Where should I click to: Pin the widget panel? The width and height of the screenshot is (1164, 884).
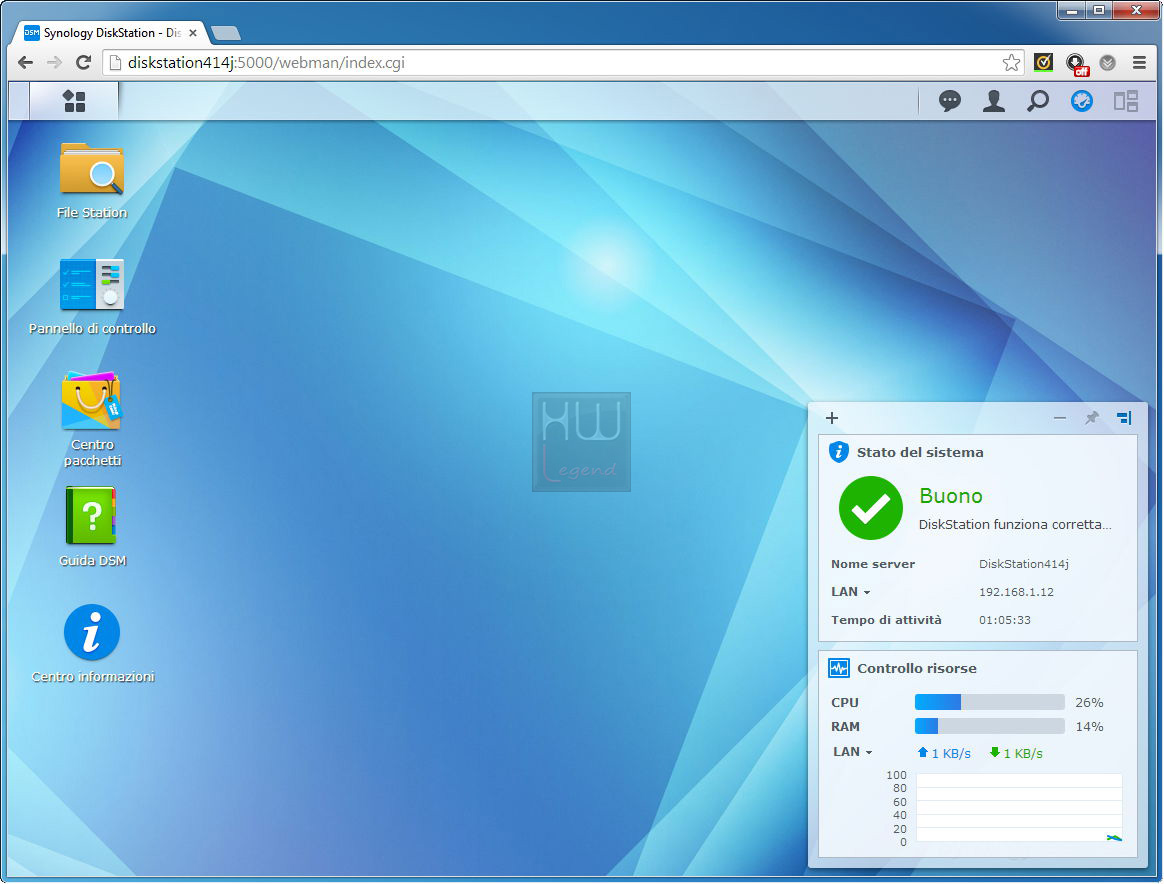click(x=1091, y=418)
